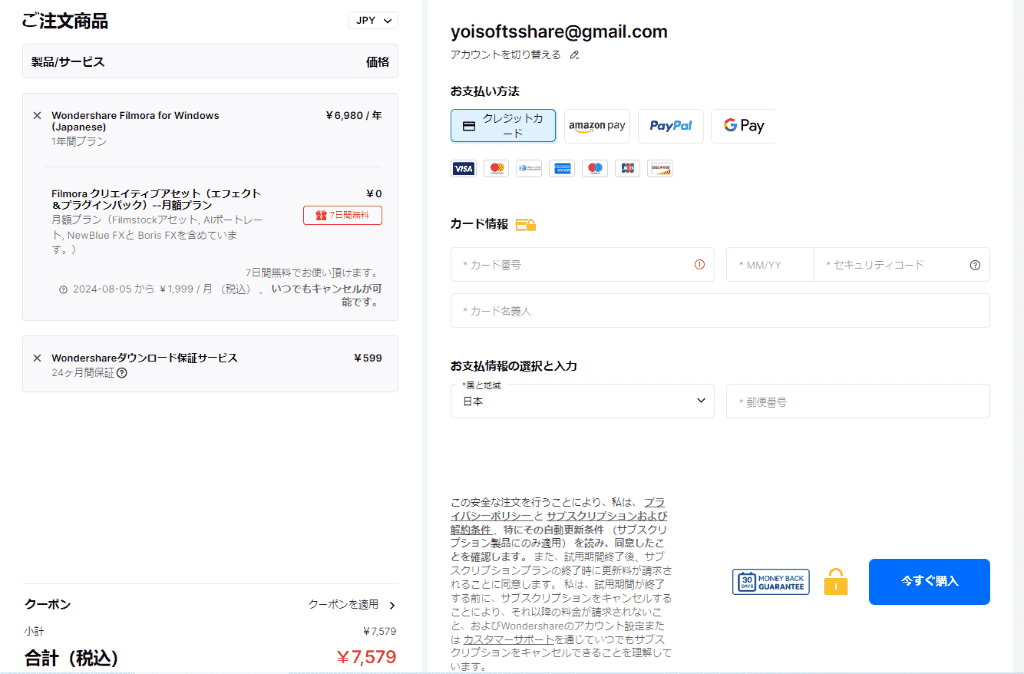Click the security code help question icon
This screenshot has height=674, width=1024.
pos(975,265)
